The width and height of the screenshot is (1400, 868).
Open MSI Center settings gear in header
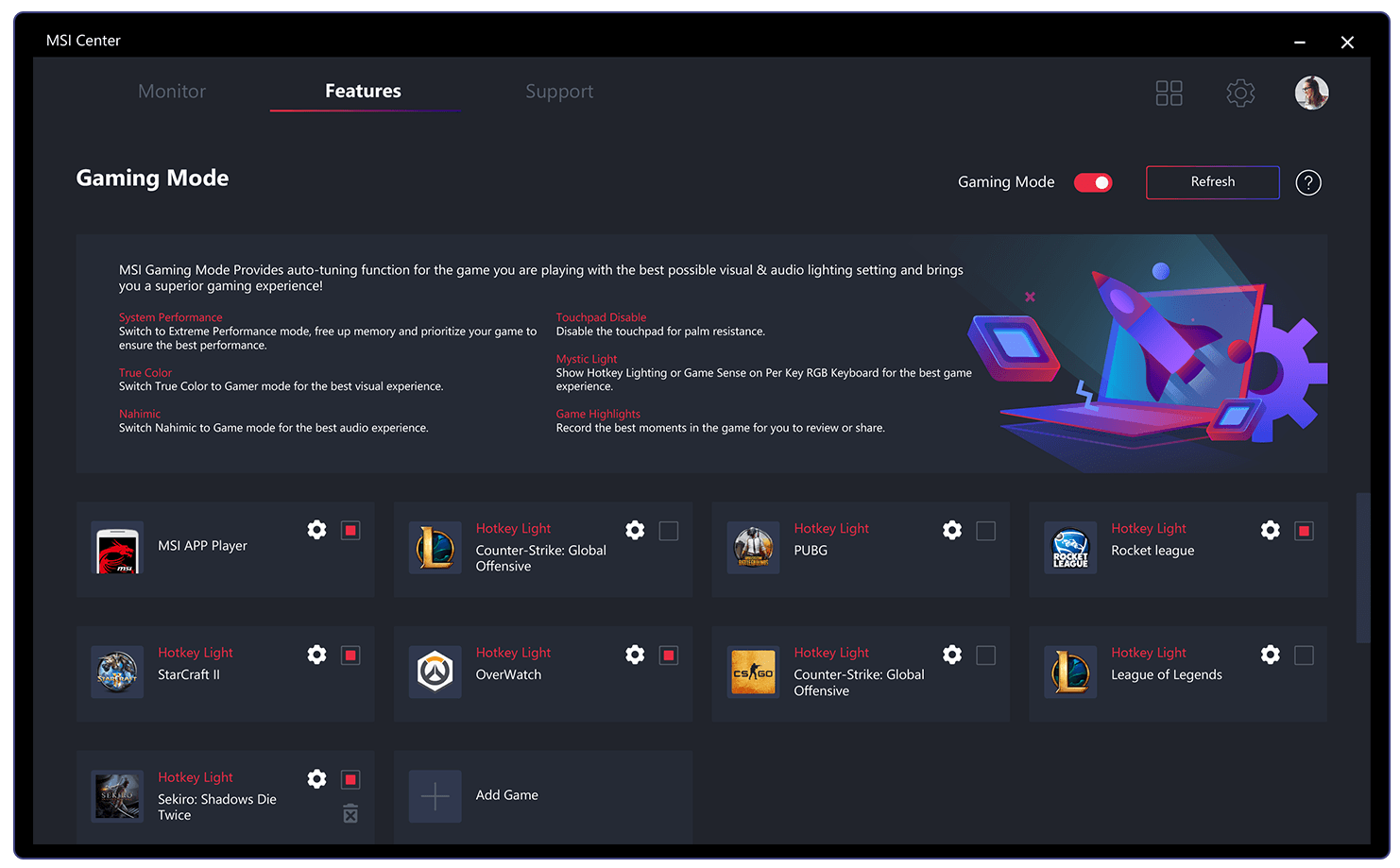[1240, 93]
